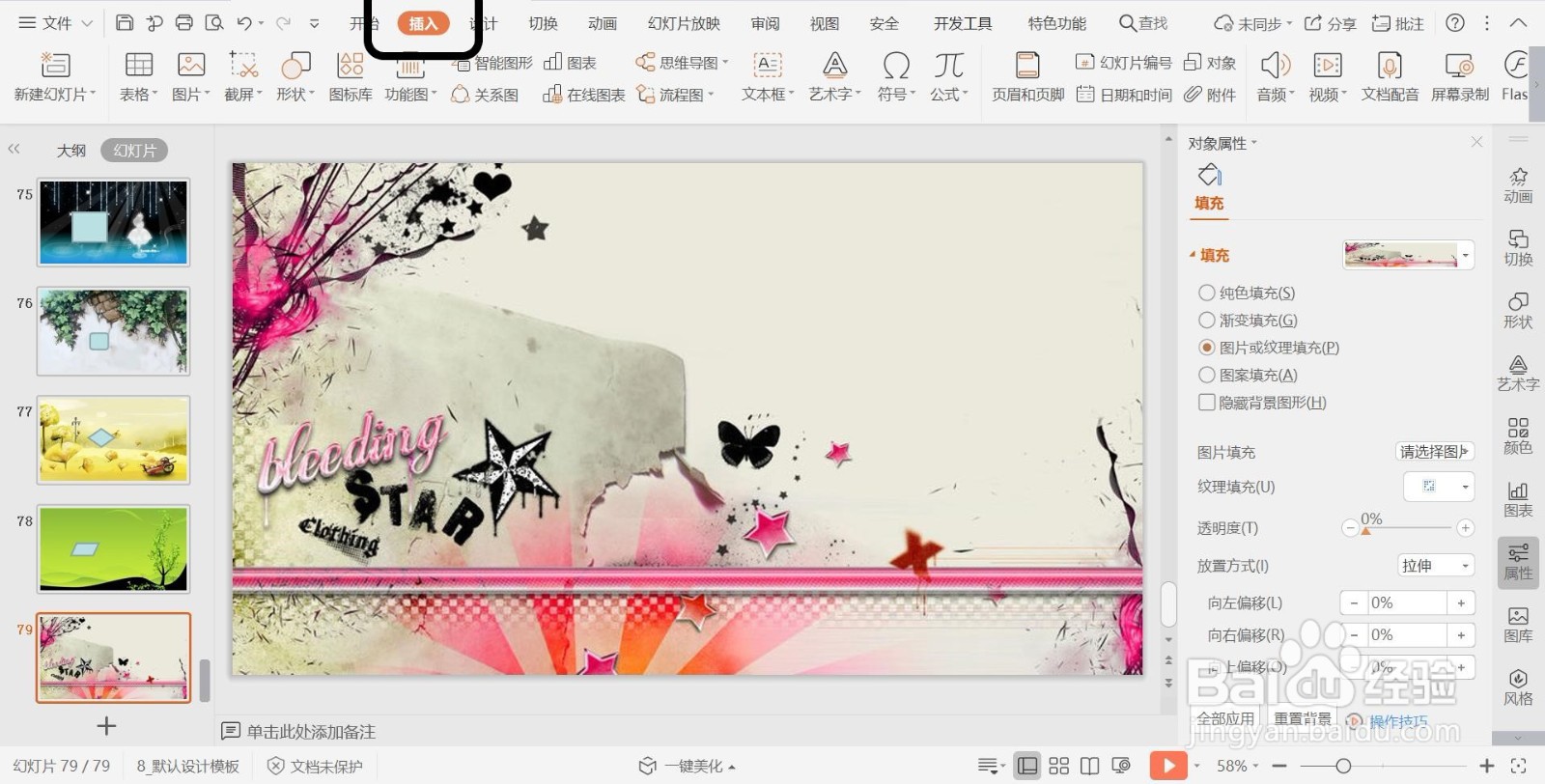The height and width of the screenshot is (784, 1545).
Task: Start slideshow with orange play button
Action: (1168, 766)
